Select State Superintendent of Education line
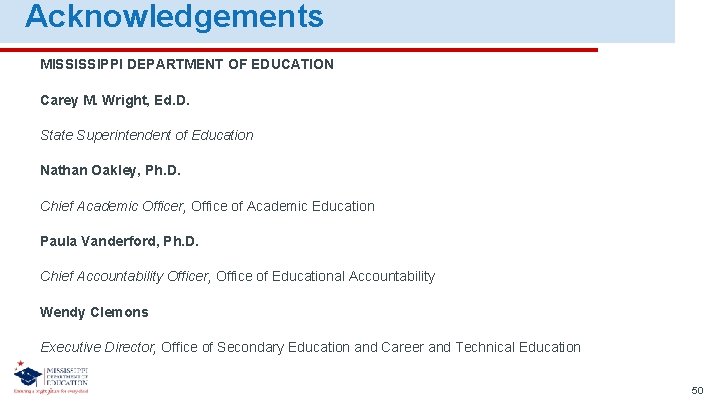The height and width of the screenshot is (405, 720). point(147,135)
